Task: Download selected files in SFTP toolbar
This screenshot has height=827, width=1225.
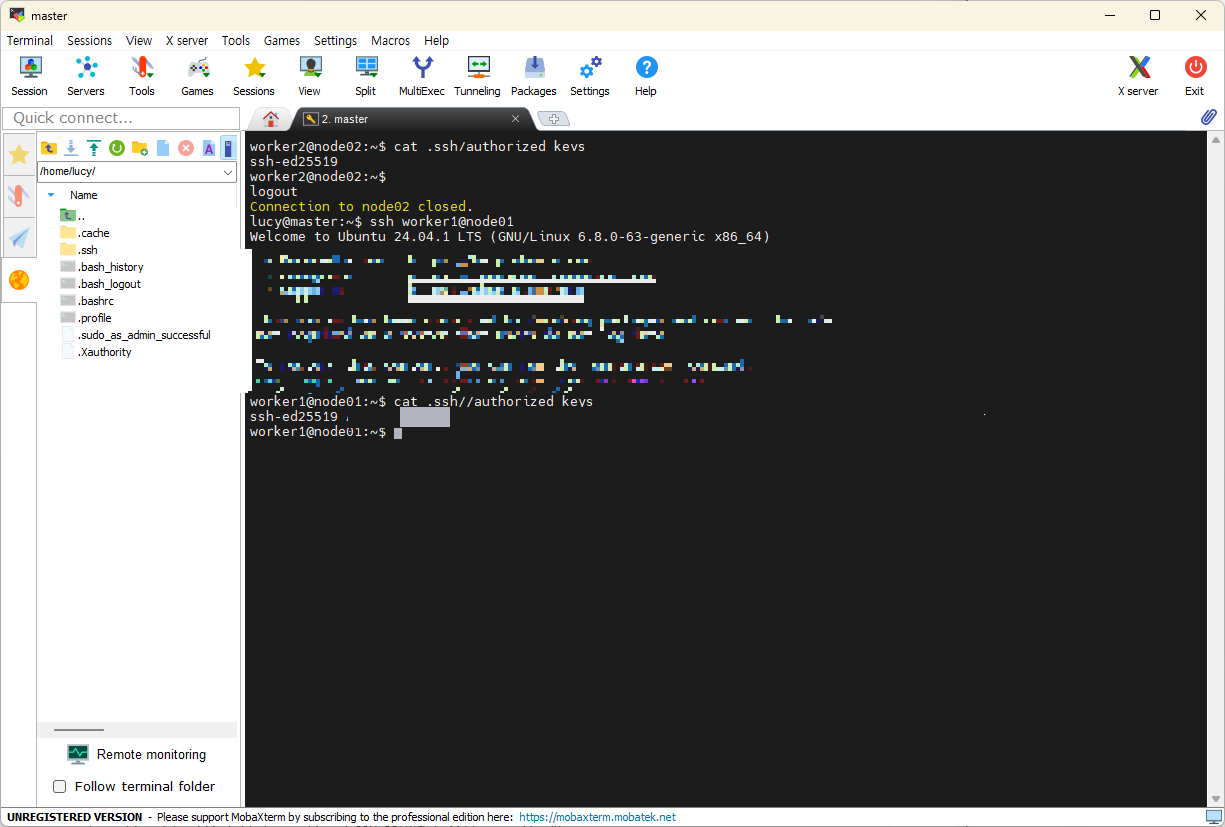Action: (x=71, y=148)
